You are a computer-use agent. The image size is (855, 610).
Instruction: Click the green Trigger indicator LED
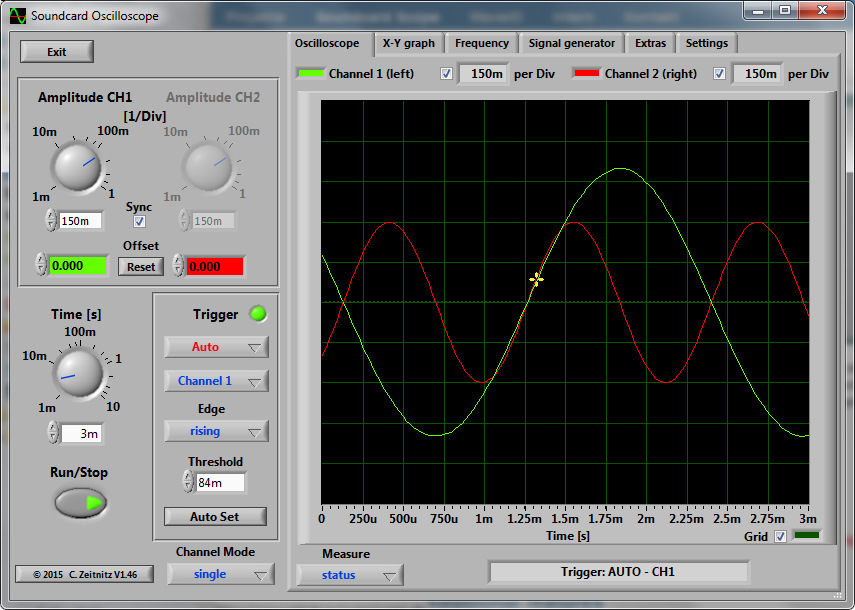coord(258,314)
